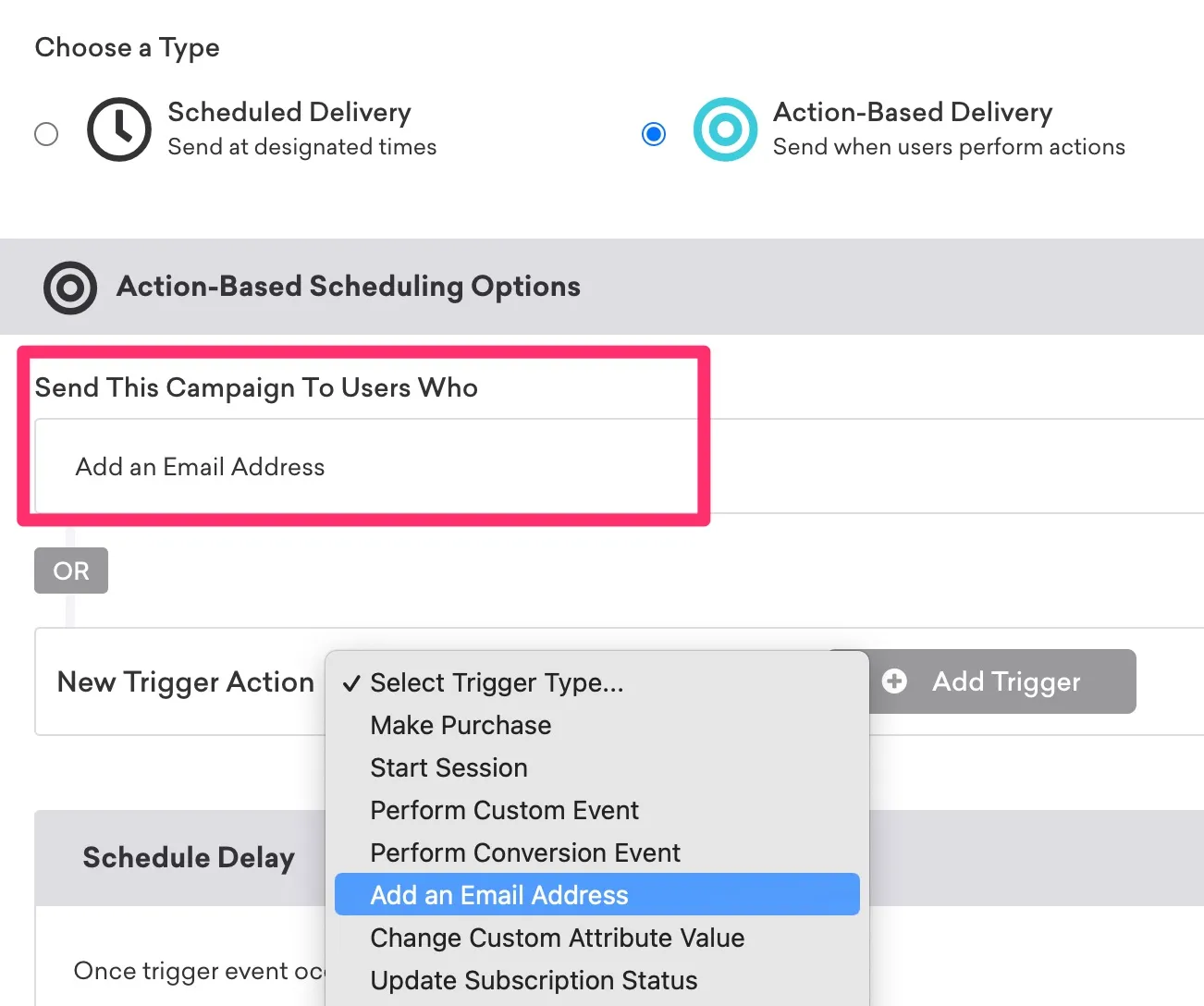Viewport: 1204px width, 1006px height.
Task: Choose Update Subscription Status trigger
Action: tap(597, 980)
